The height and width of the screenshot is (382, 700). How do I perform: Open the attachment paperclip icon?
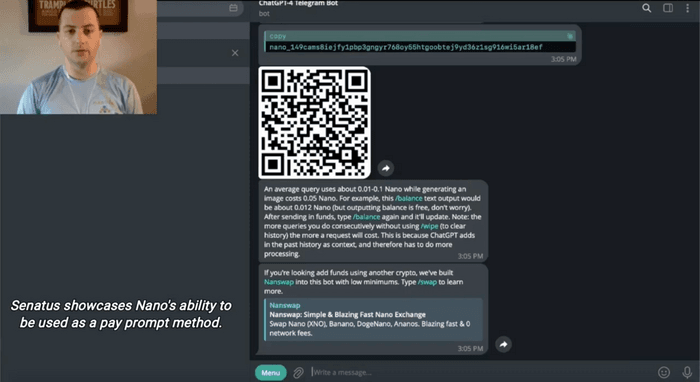pos(298,372)
